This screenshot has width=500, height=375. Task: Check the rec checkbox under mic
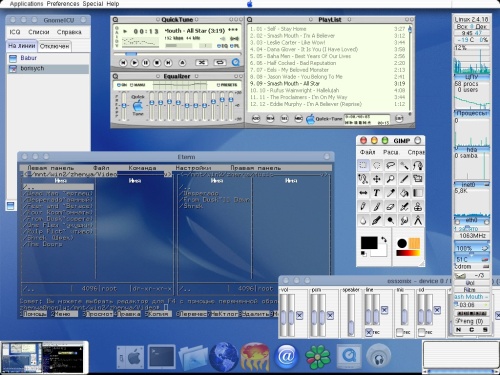400,332
